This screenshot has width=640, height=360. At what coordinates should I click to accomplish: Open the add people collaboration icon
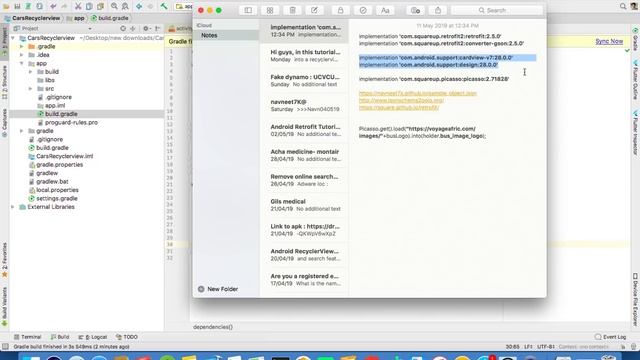[x=416, y=10]
